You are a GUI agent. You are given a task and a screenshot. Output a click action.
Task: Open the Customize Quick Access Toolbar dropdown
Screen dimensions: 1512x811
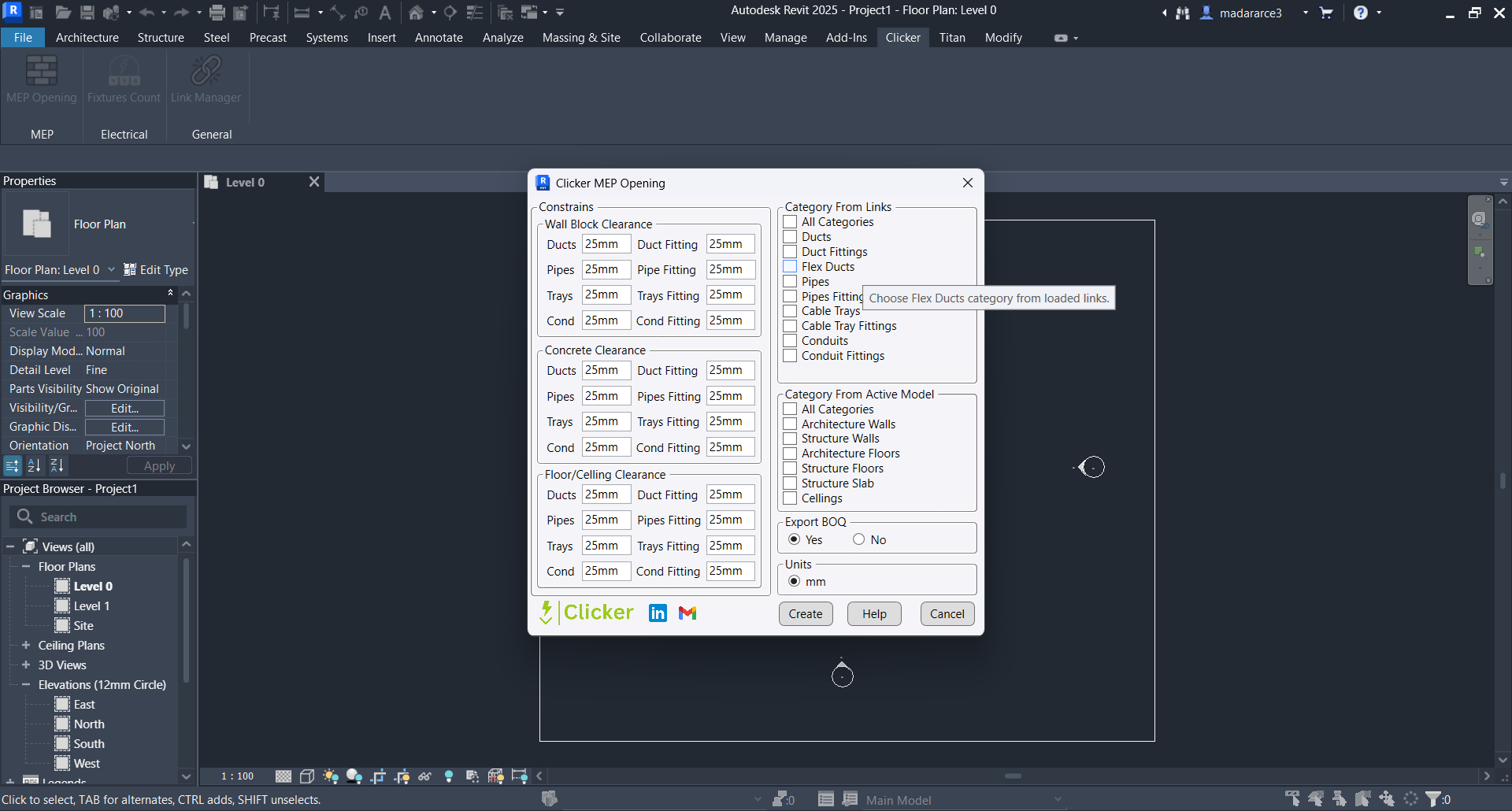coord(560,13)
